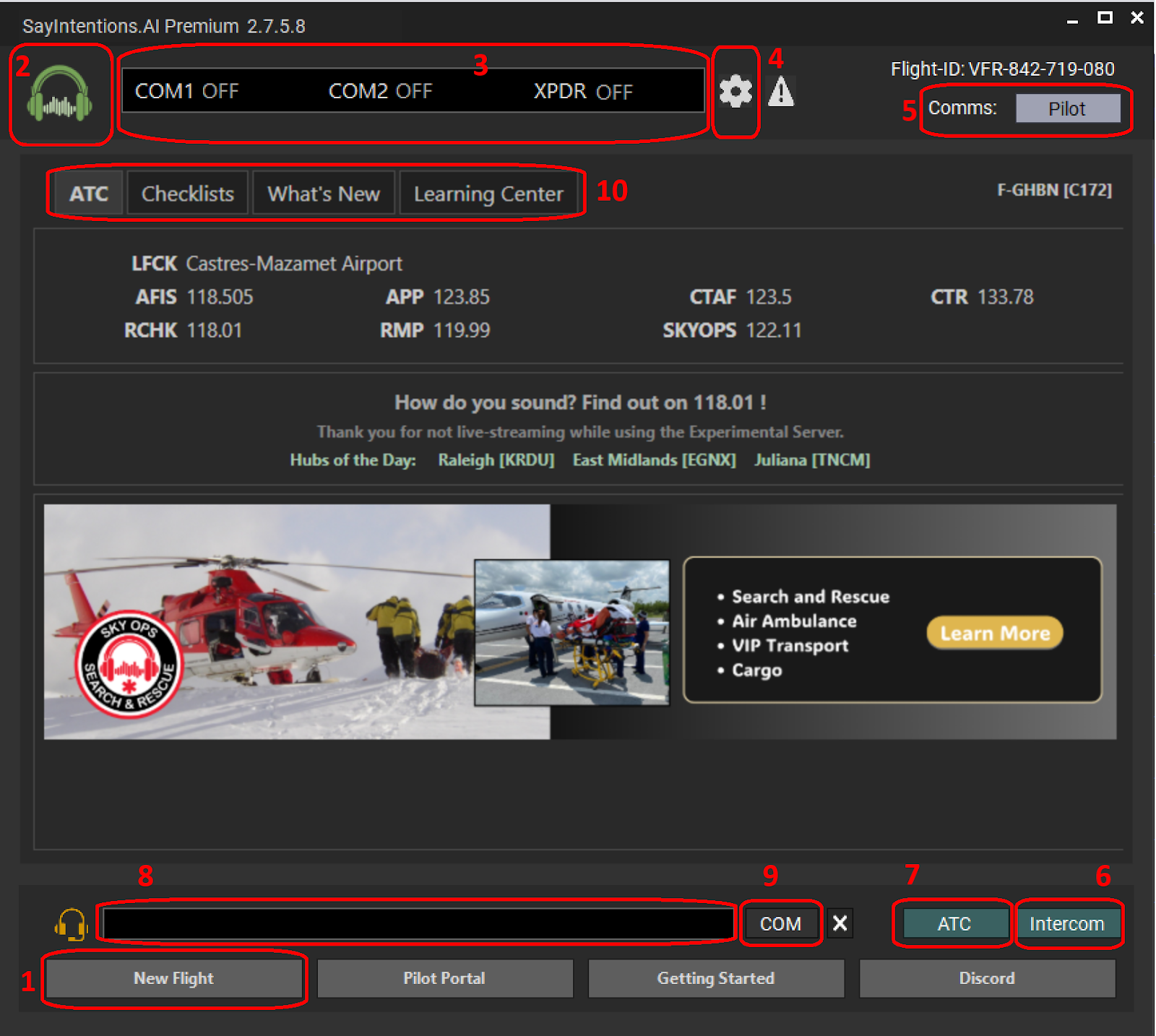The height and width of the screenshot is (1036, 1156).
Task: Select the SKYOPS 122.11 frequency
Action: (x=733, y=330)
